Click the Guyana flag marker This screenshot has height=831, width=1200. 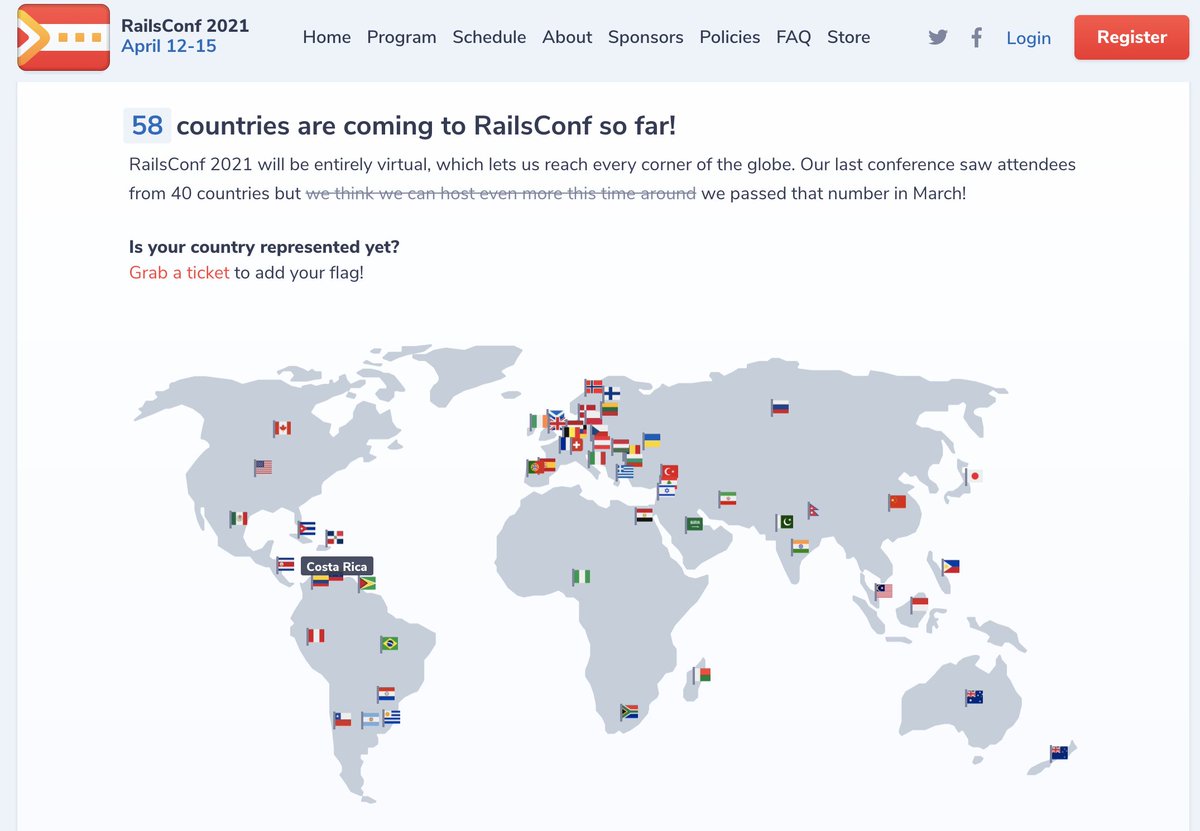point(367,583)
